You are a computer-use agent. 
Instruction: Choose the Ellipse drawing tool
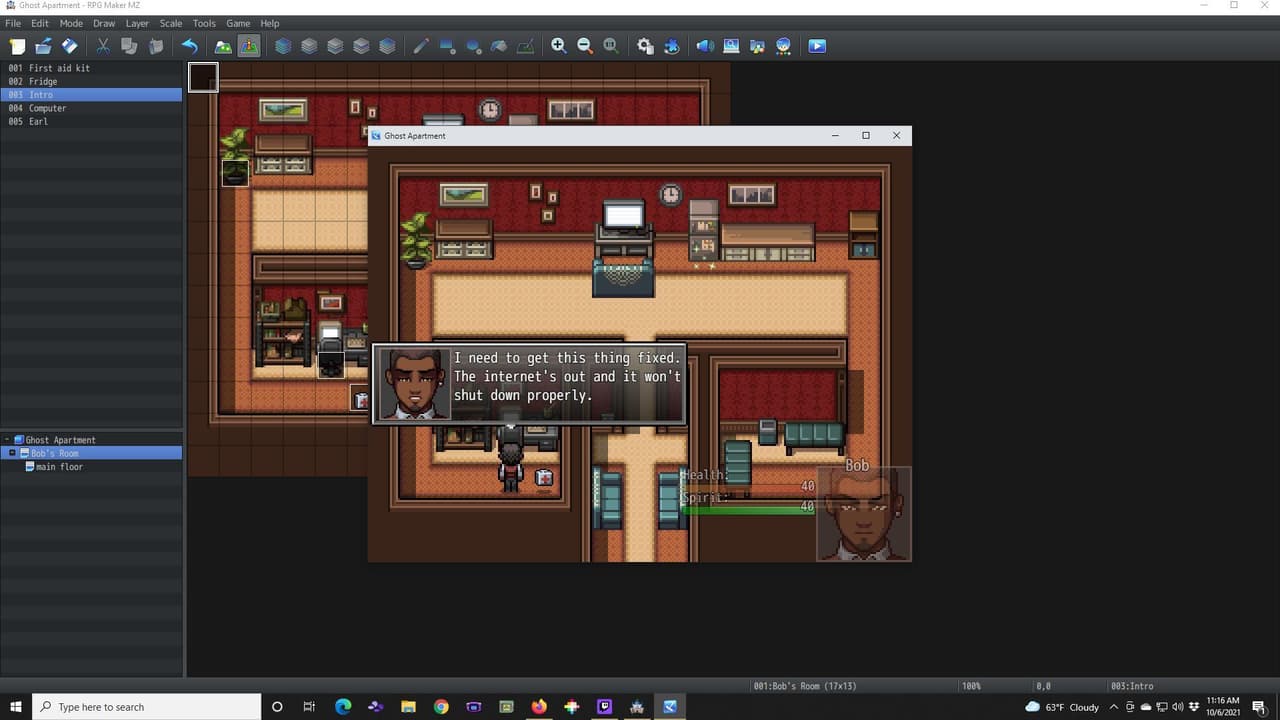[473, 46]
